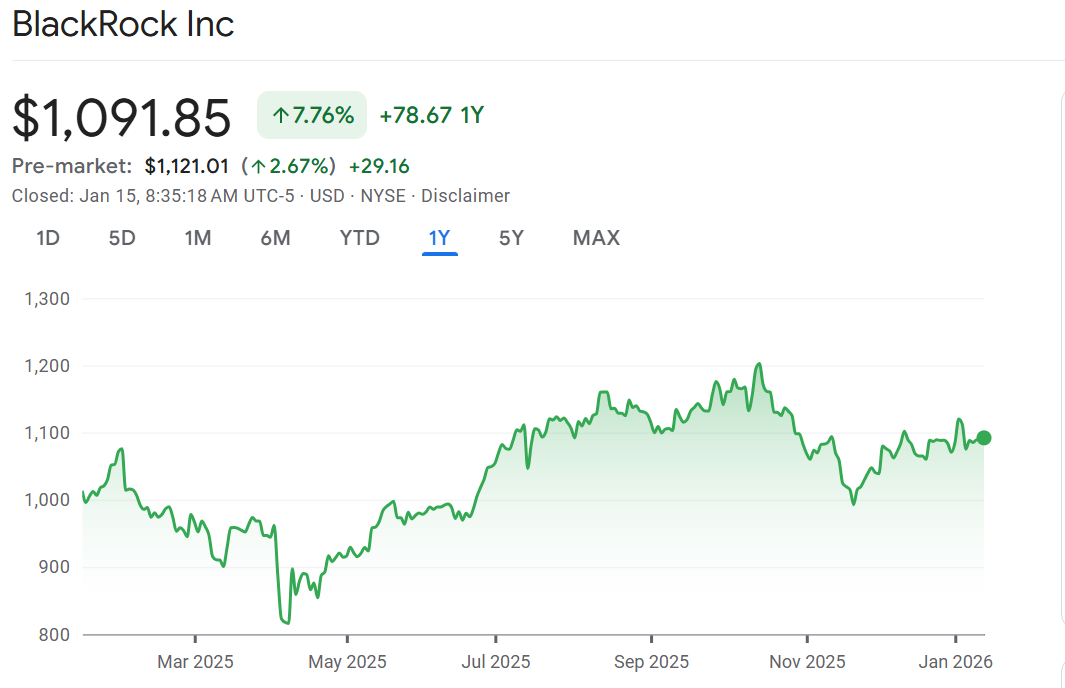Show the 1M price history
The width and height of the screenshot is (1065, 688).
pos(198,238)
